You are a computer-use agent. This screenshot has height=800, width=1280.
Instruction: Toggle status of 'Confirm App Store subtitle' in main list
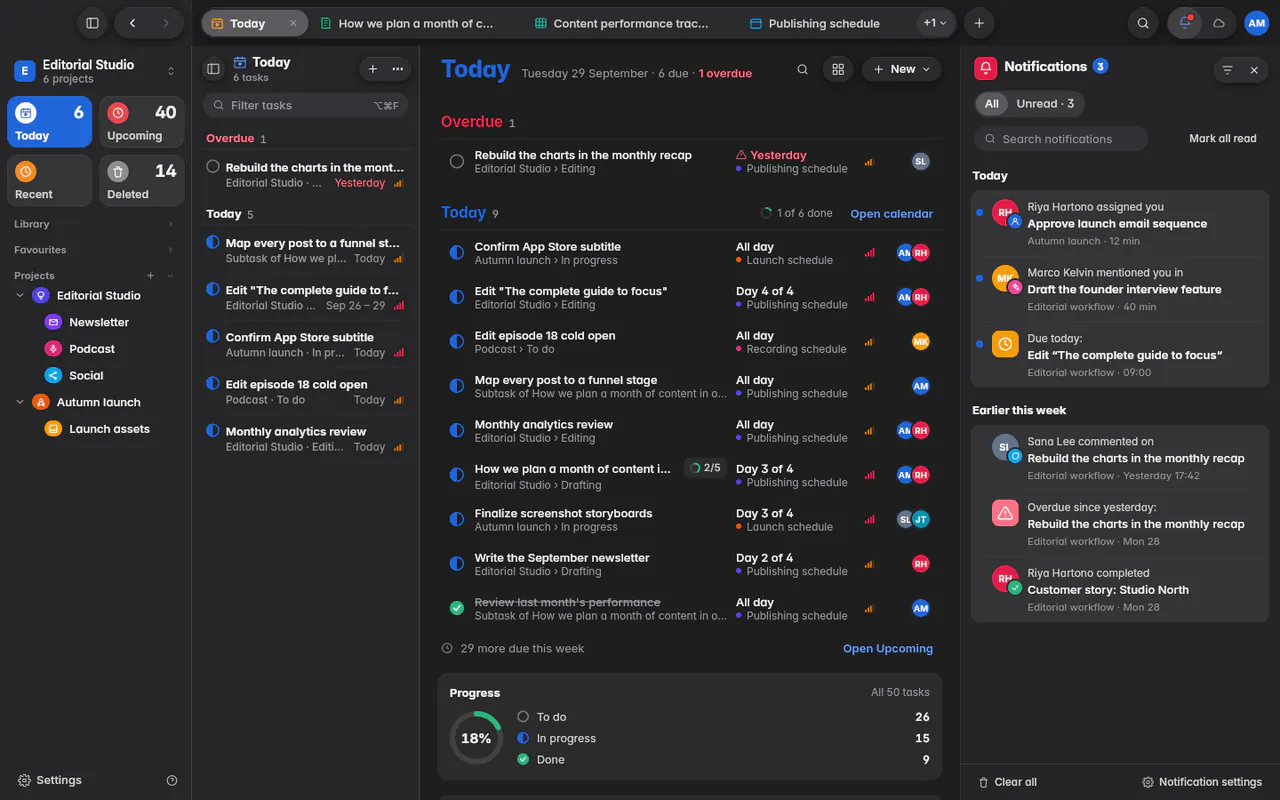tap(457, 253)
